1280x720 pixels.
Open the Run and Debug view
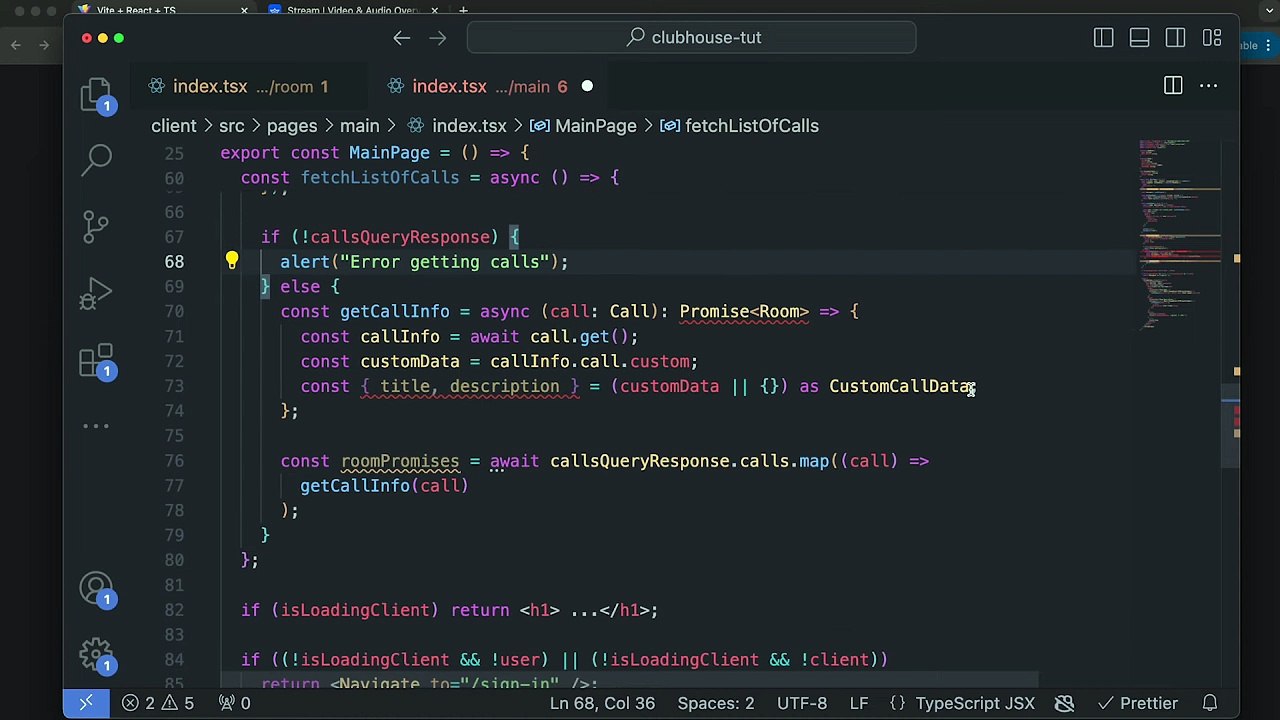(97, 293)
